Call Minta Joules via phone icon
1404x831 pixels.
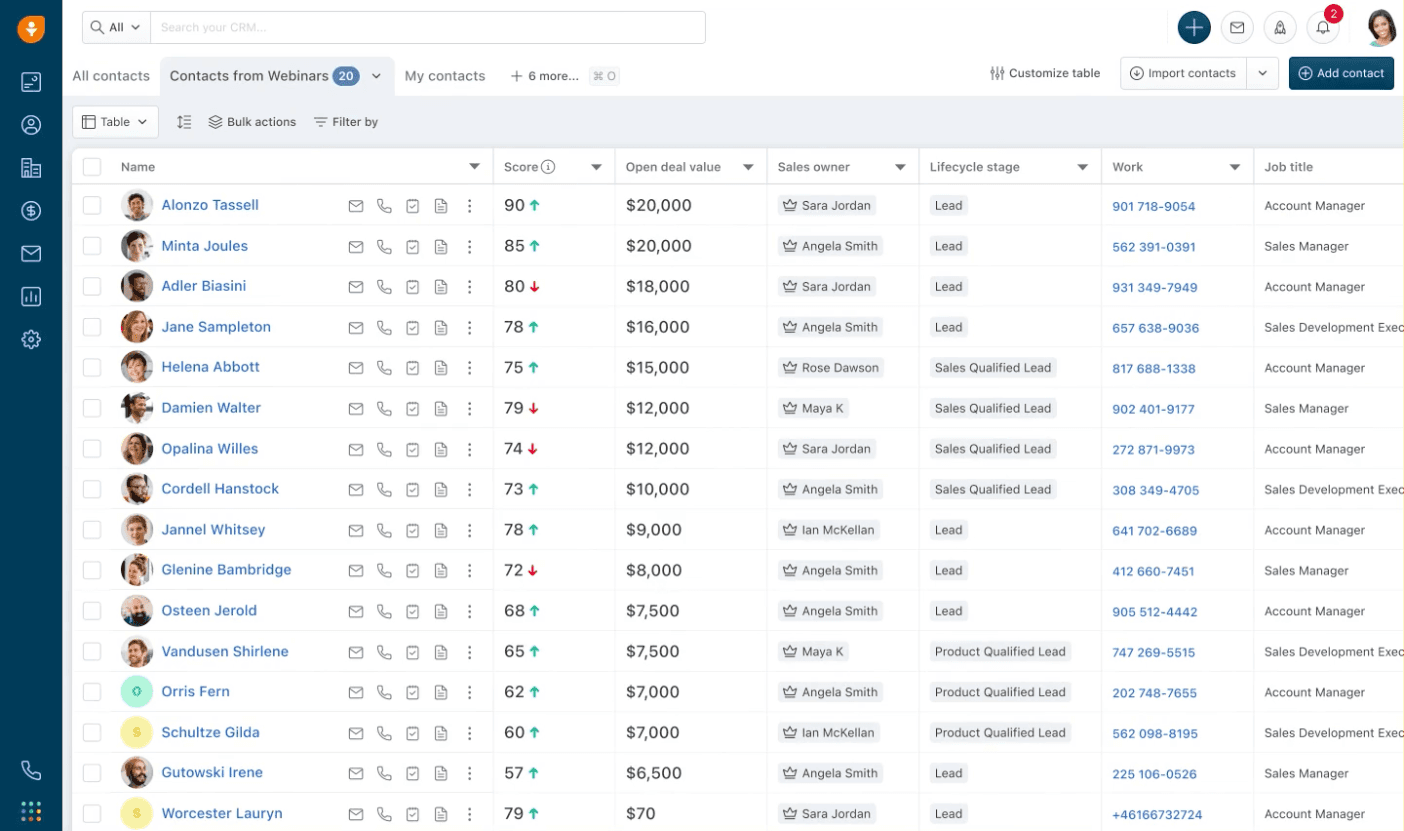click(384, 246)
